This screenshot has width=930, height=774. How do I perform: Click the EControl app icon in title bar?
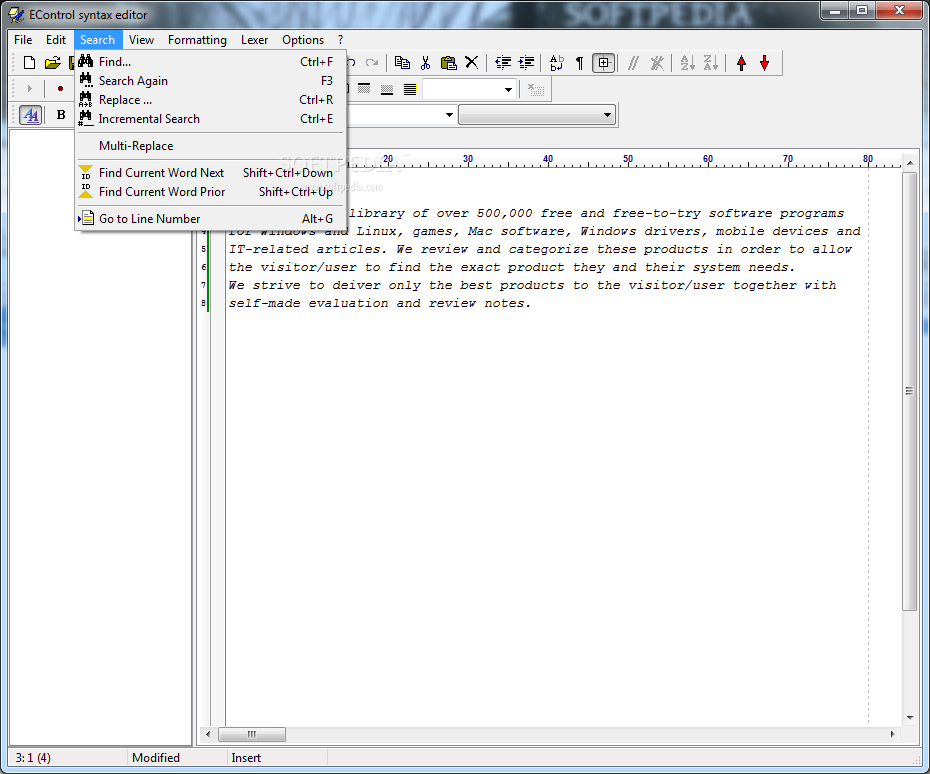[16, 14]
